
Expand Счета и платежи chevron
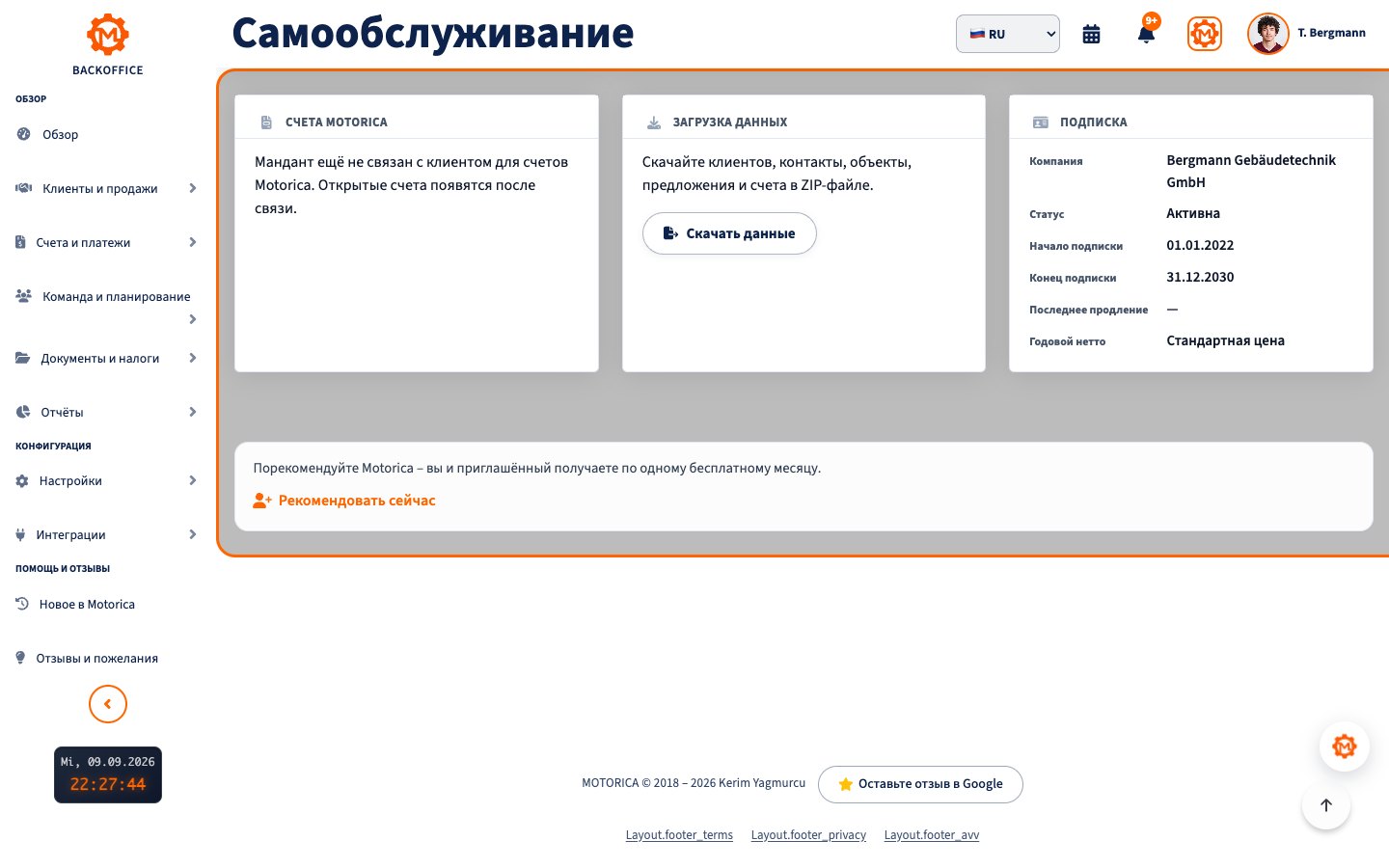193,242
